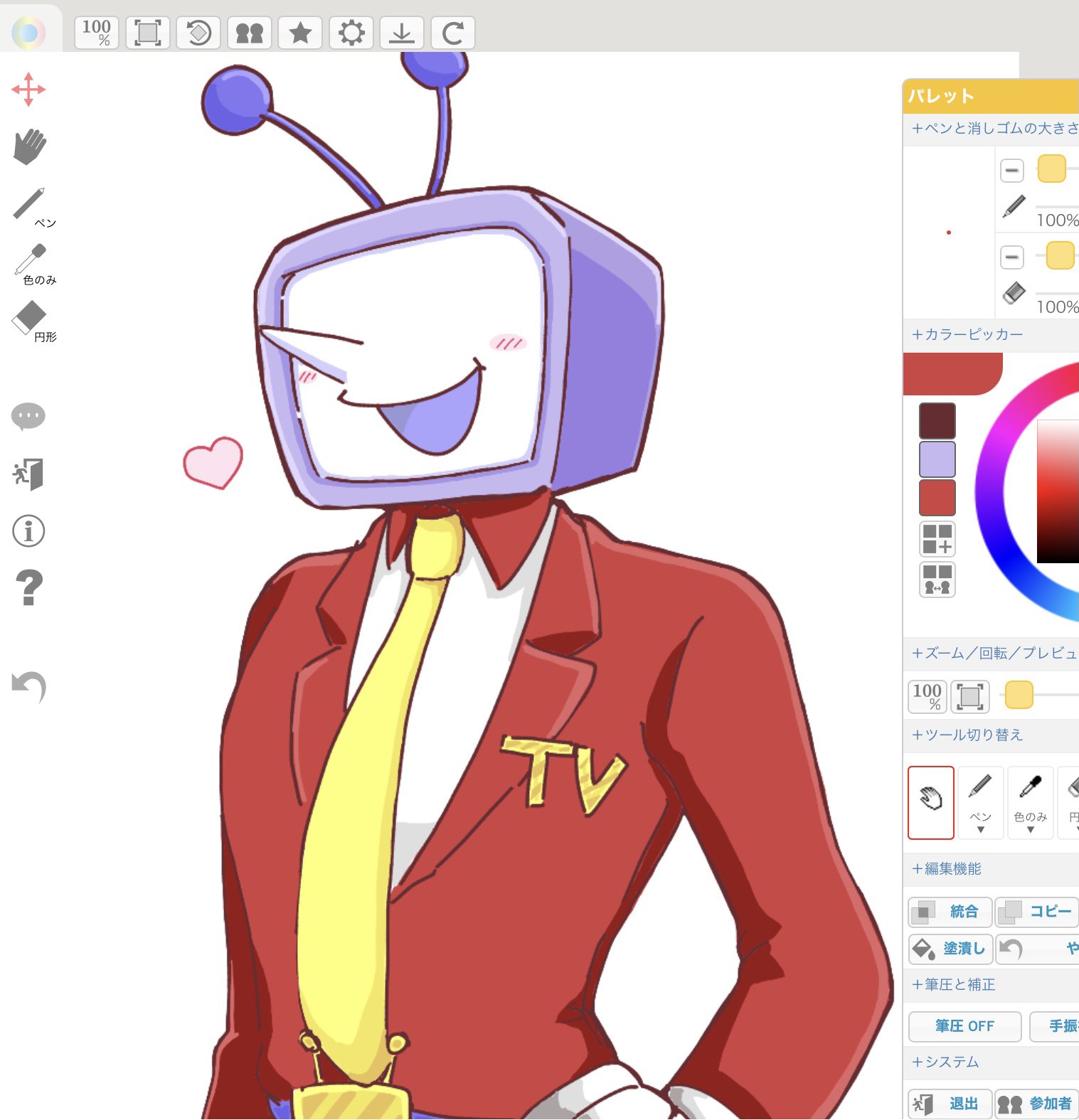
Task: Select the hand tool in tool switcher
Action: coord(931,802)
